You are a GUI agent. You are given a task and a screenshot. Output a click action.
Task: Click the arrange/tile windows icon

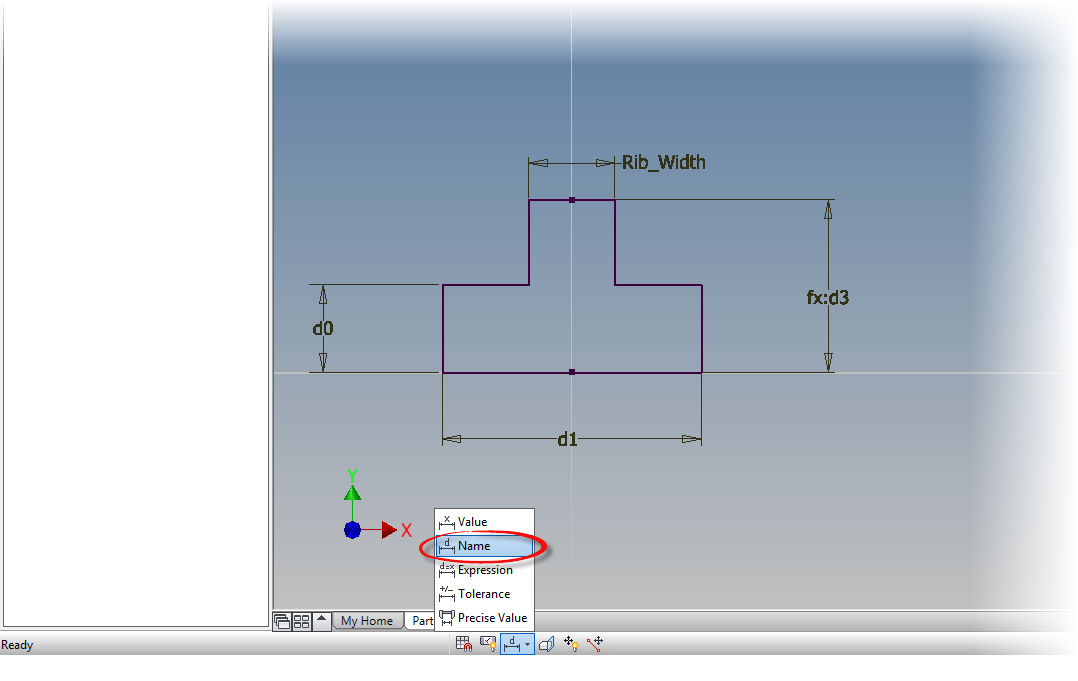click(x=301, y=622)
